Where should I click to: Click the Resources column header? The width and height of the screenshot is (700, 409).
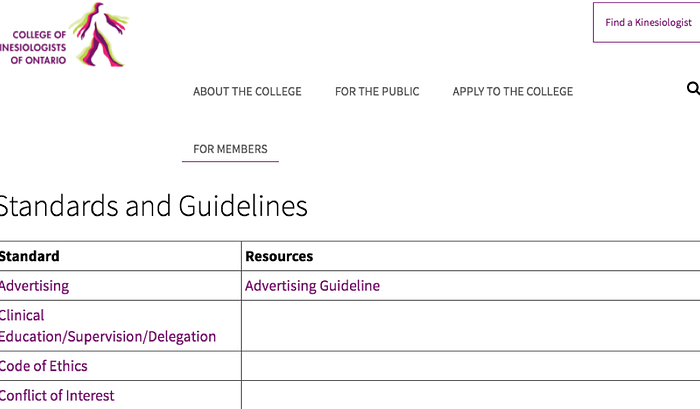click(279, 257)
